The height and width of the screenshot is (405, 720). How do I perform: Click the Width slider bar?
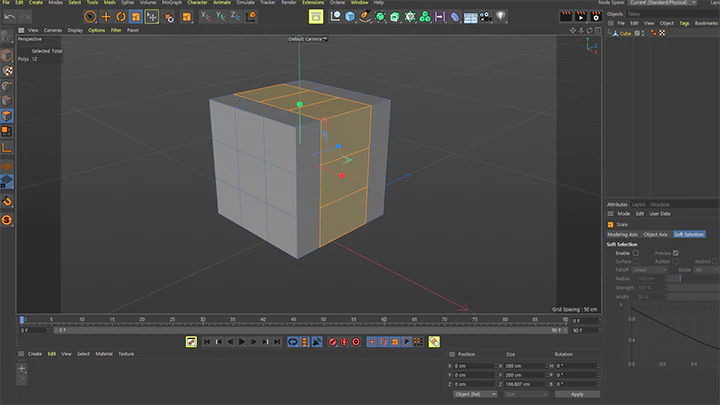(x=693, y=297)
